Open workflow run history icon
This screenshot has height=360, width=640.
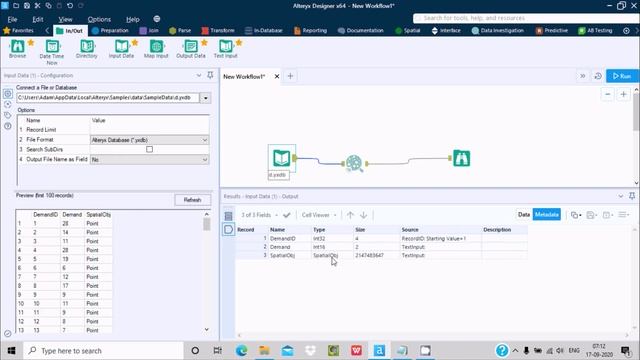(598, 76)
